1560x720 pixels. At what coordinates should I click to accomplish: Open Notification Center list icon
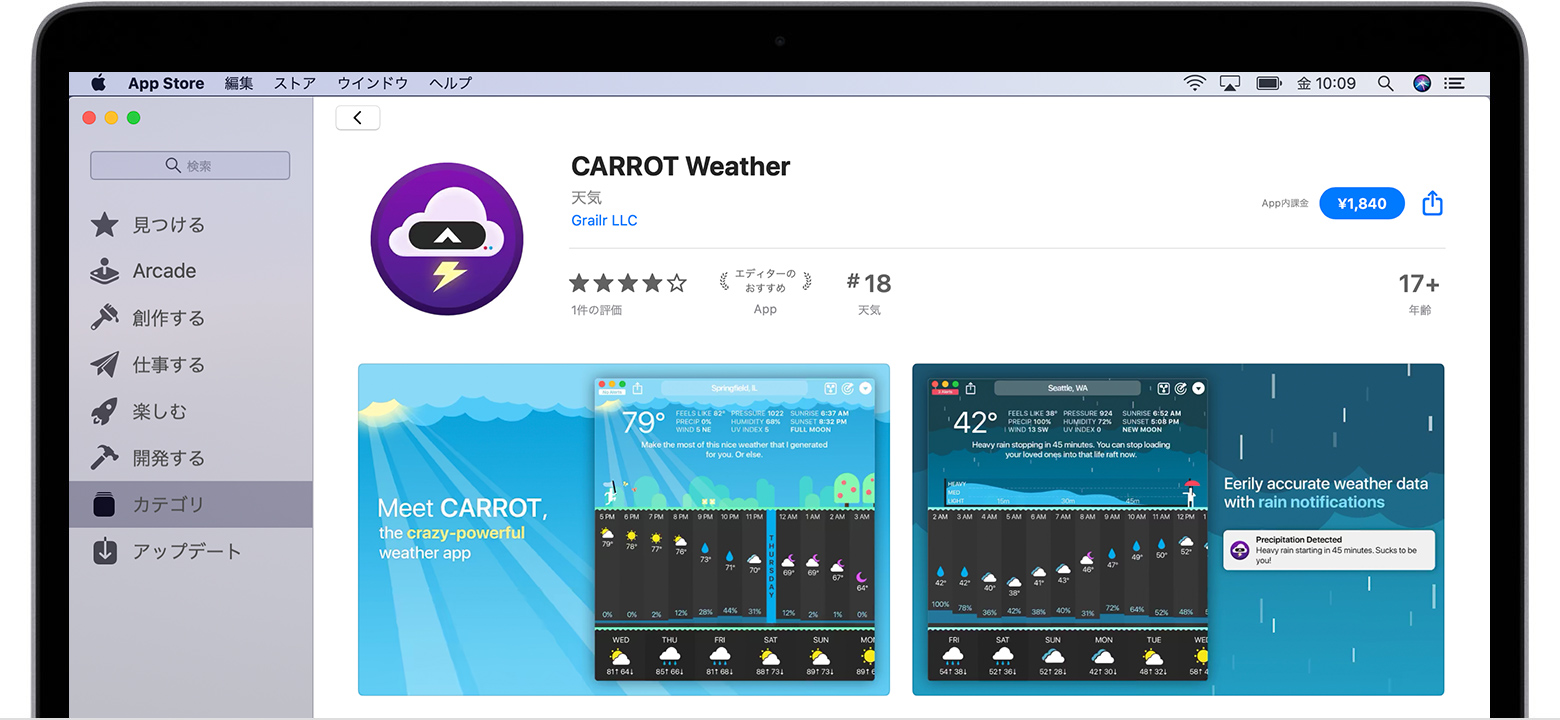1455,84
